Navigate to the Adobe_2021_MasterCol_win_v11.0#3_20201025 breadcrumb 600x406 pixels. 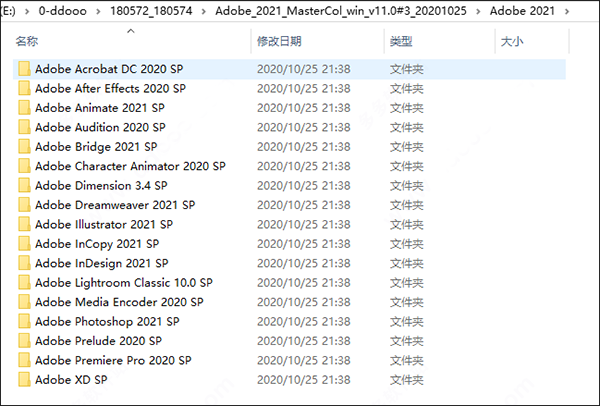341,11
